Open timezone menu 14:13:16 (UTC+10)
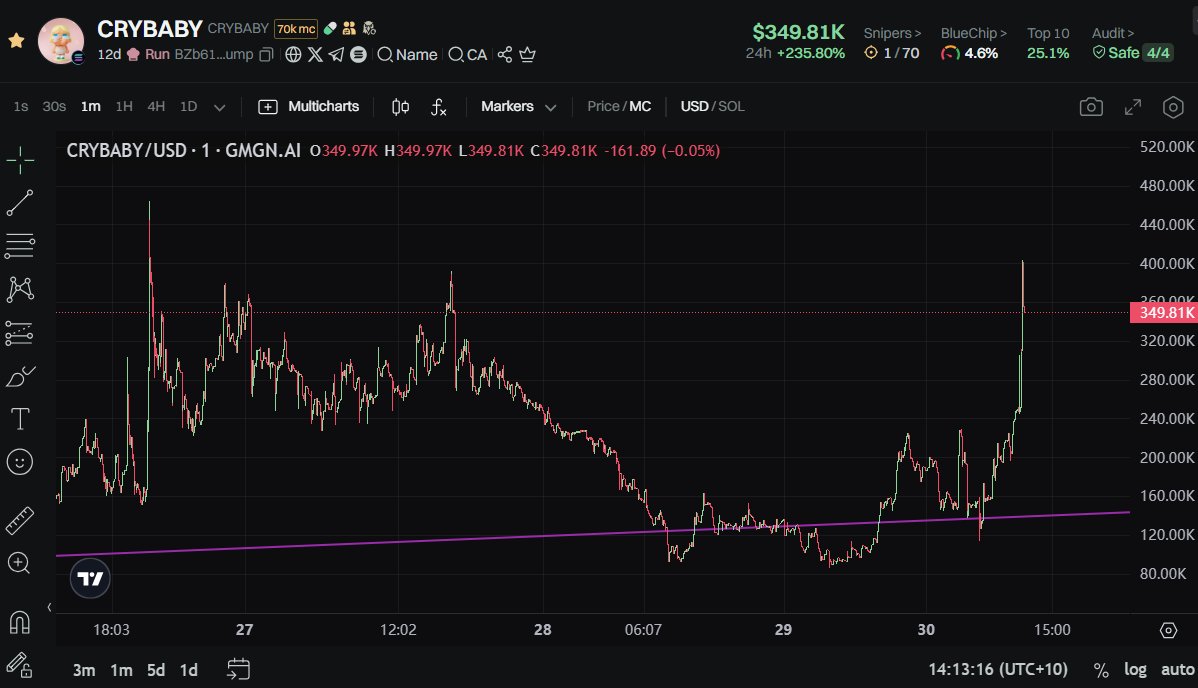Viewport: 1198px width, 688px height. (x=998, y=670)
